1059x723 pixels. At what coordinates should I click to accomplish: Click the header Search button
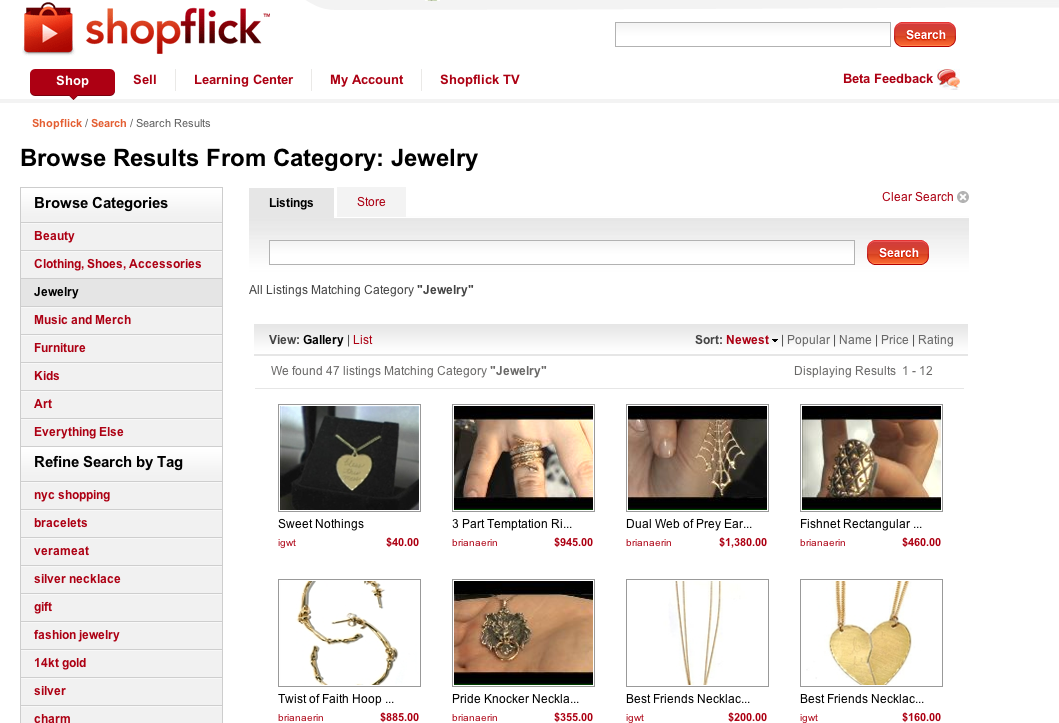click(x=925, y=34)
